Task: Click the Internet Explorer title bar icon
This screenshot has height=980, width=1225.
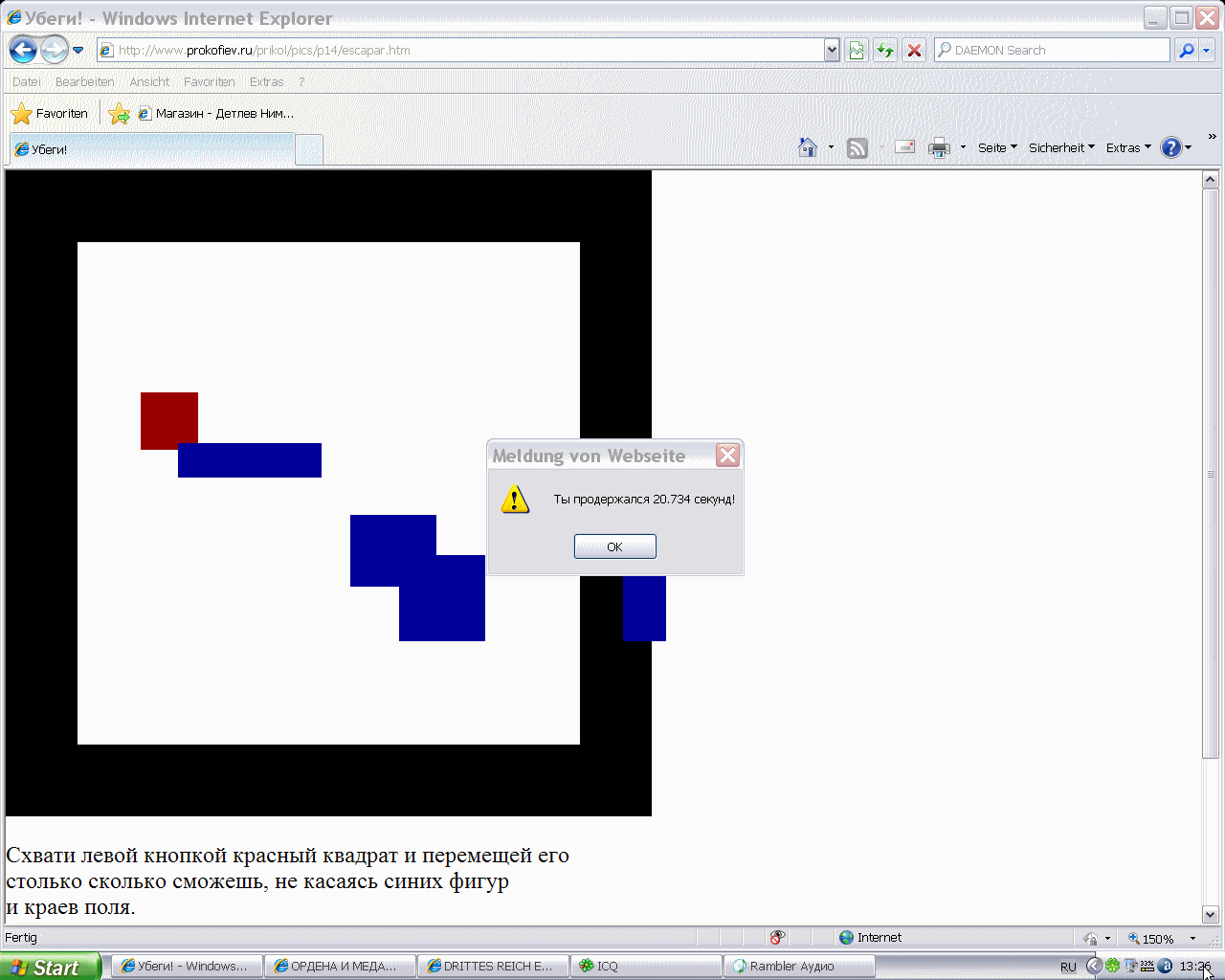Action: (14, 17)
